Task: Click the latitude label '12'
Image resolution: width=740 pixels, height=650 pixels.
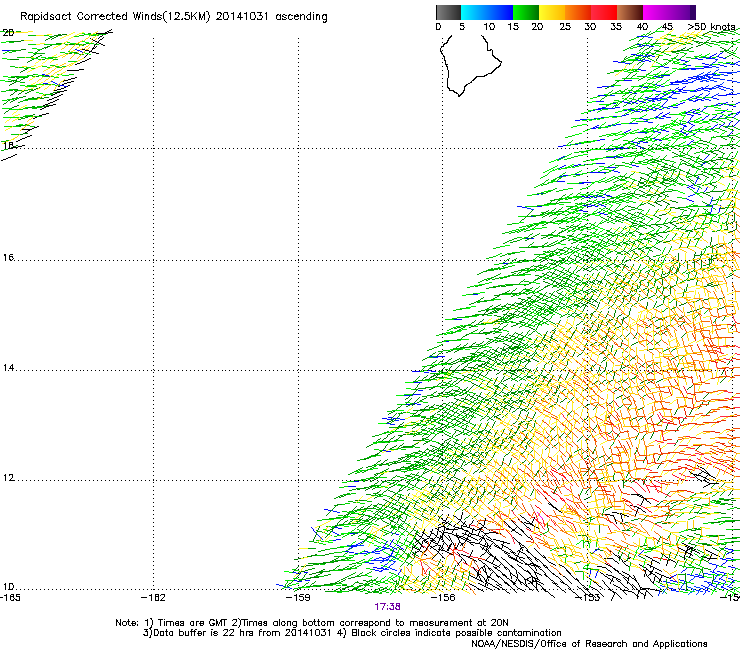Action: pyautogui.click(x=8, y=478)
